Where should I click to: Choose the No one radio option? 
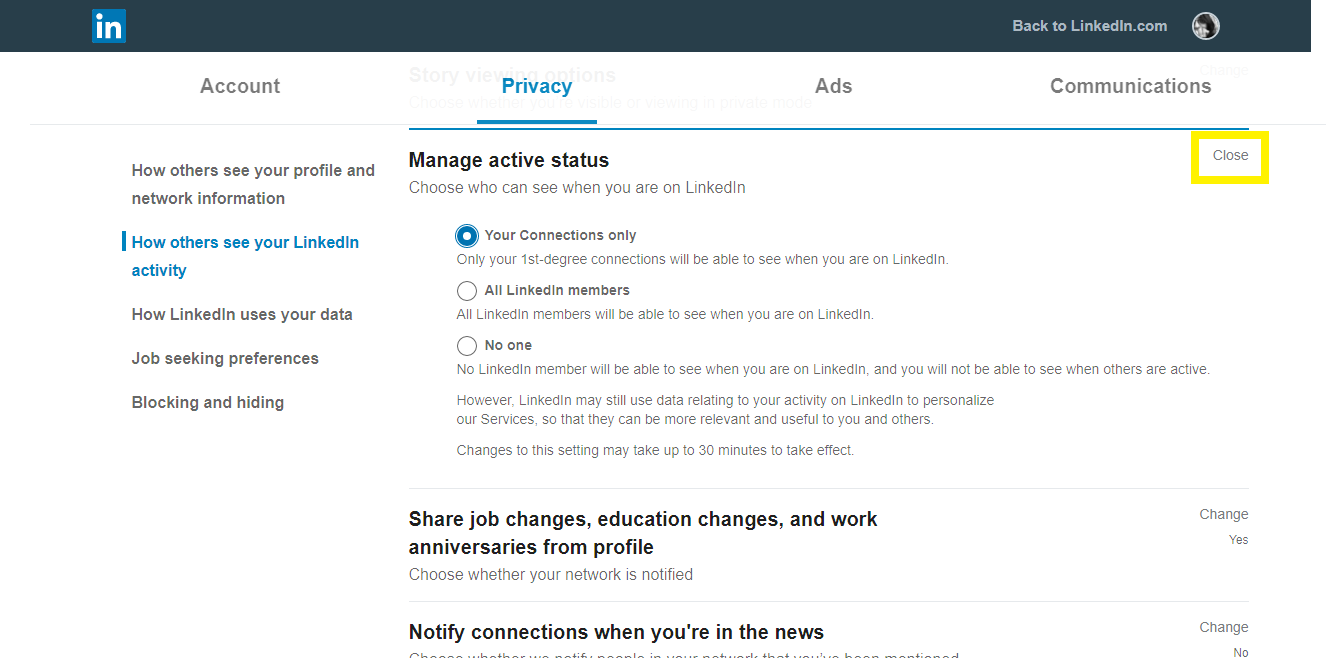click(x=466, y=346)
